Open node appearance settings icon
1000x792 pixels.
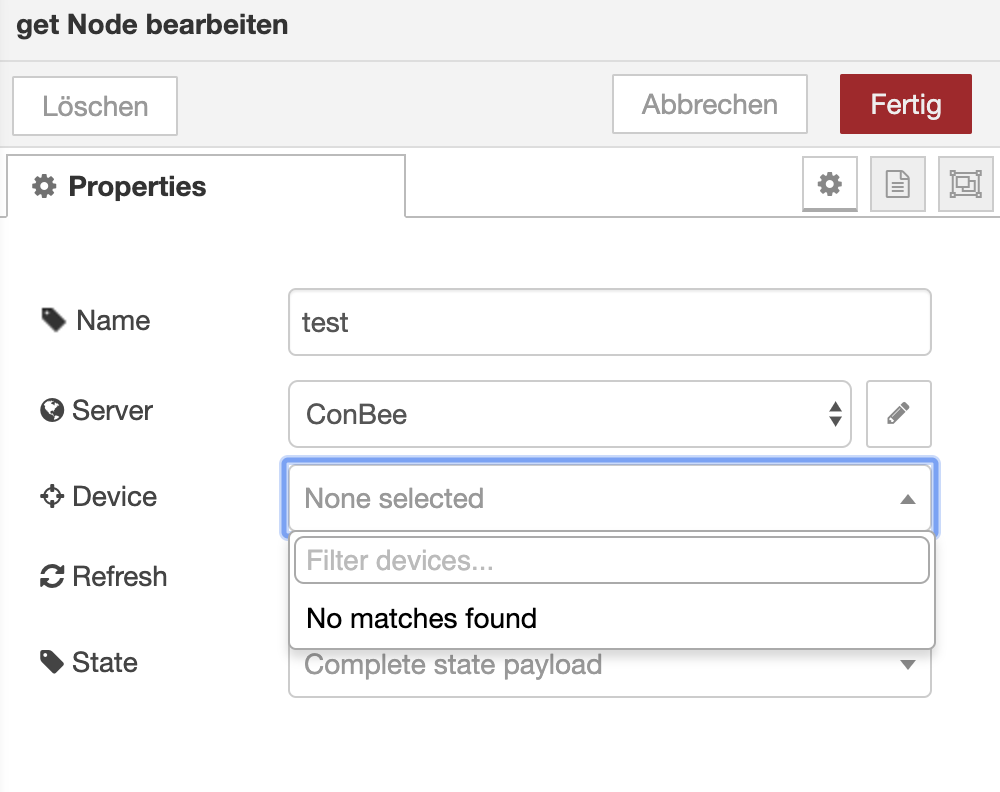point(965,184)
